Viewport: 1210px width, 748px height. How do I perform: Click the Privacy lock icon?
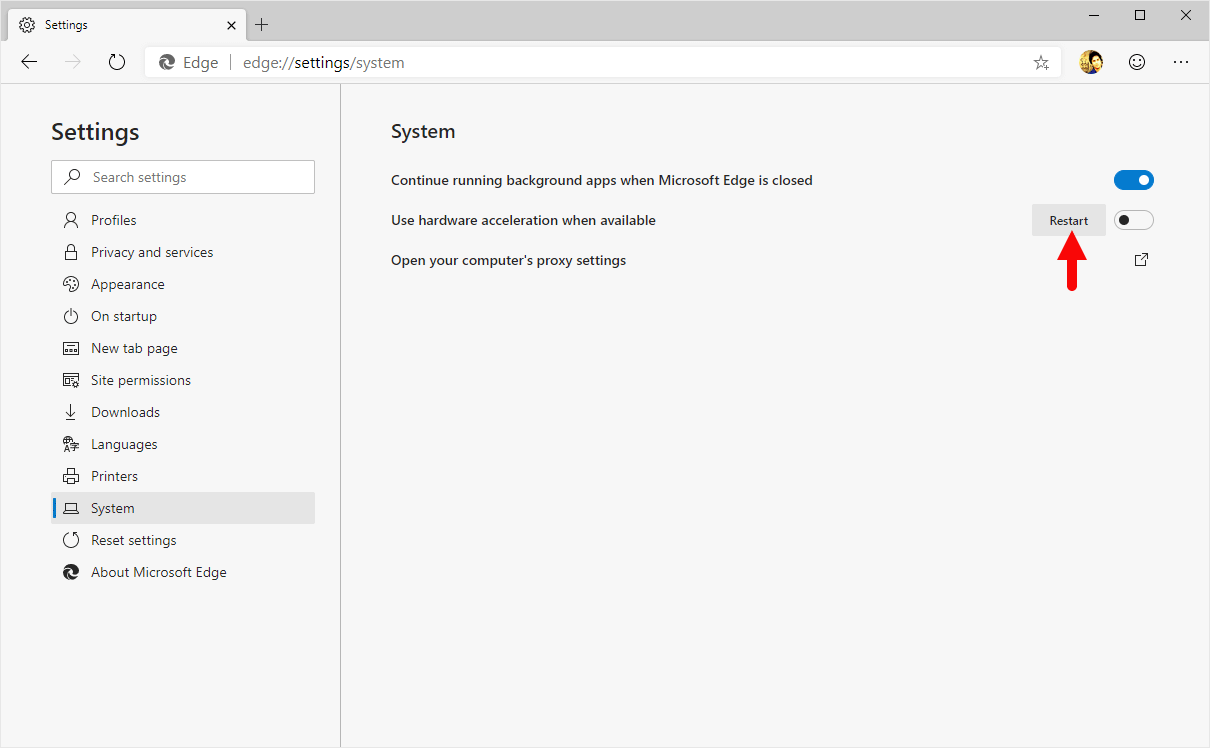click(x=71, y=252)
